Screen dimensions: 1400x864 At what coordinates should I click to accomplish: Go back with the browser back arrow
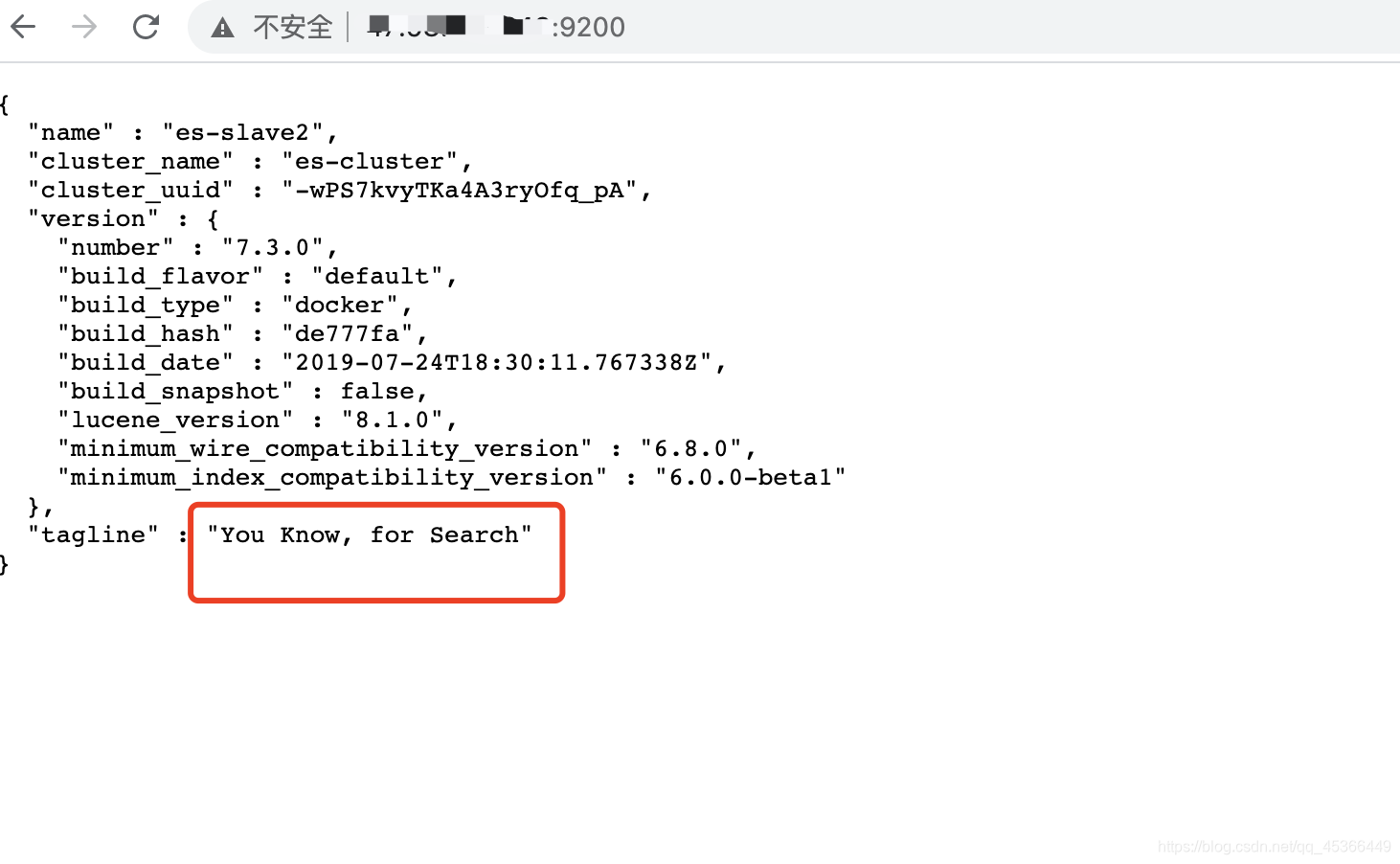[x=23, y=27]
